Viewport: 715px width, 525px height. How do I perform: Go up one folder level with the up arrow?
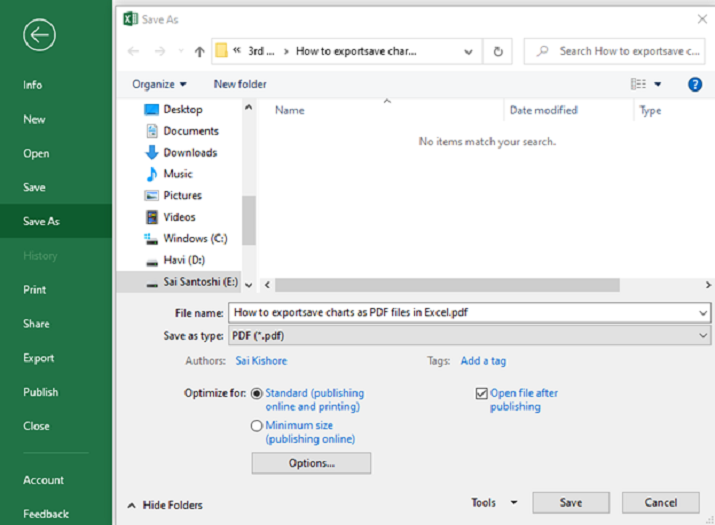199,52
